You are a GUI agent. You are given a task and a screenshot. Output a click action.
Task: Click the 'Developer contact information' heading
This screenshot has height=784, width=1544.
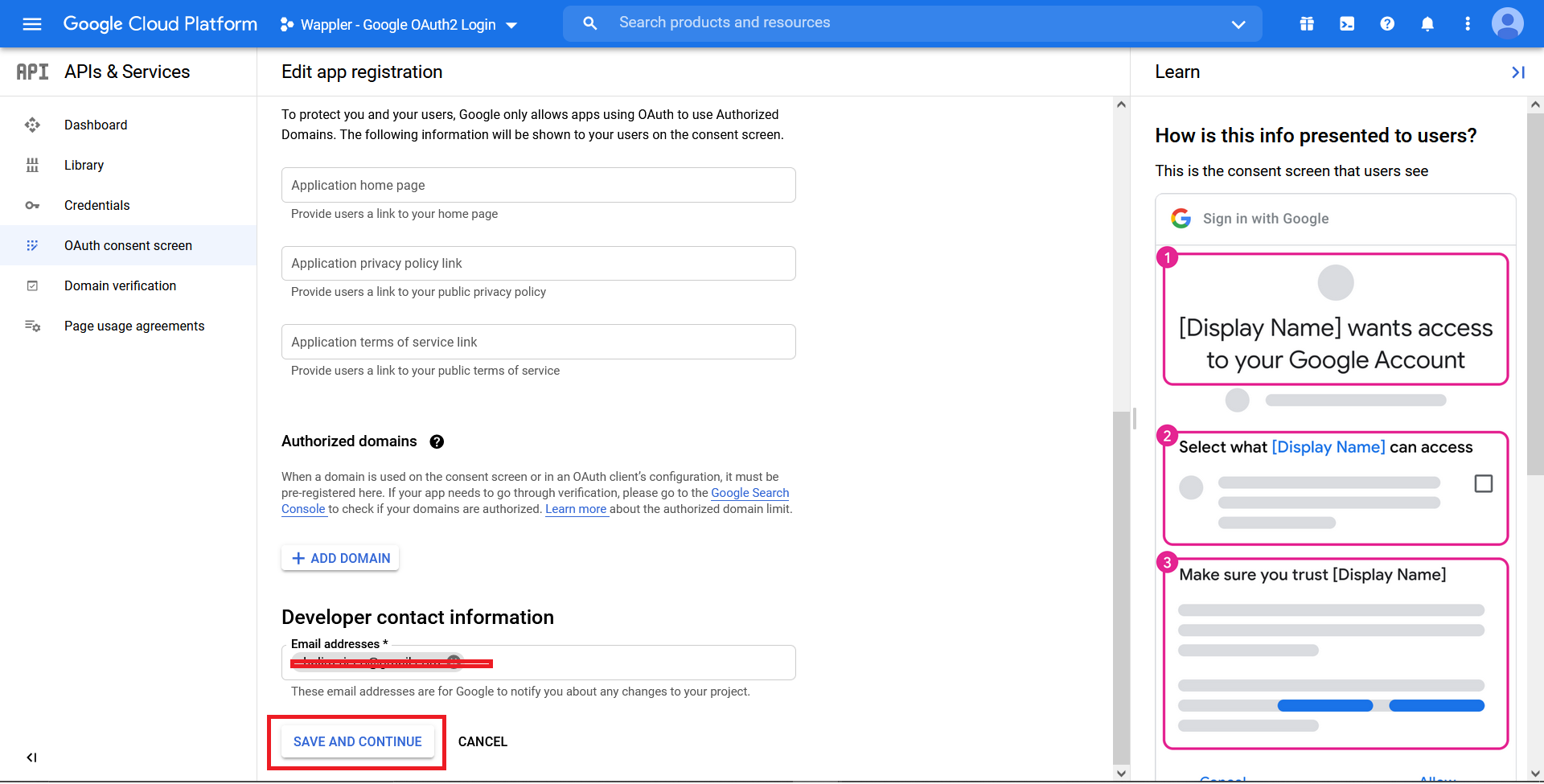pos(417,617)
